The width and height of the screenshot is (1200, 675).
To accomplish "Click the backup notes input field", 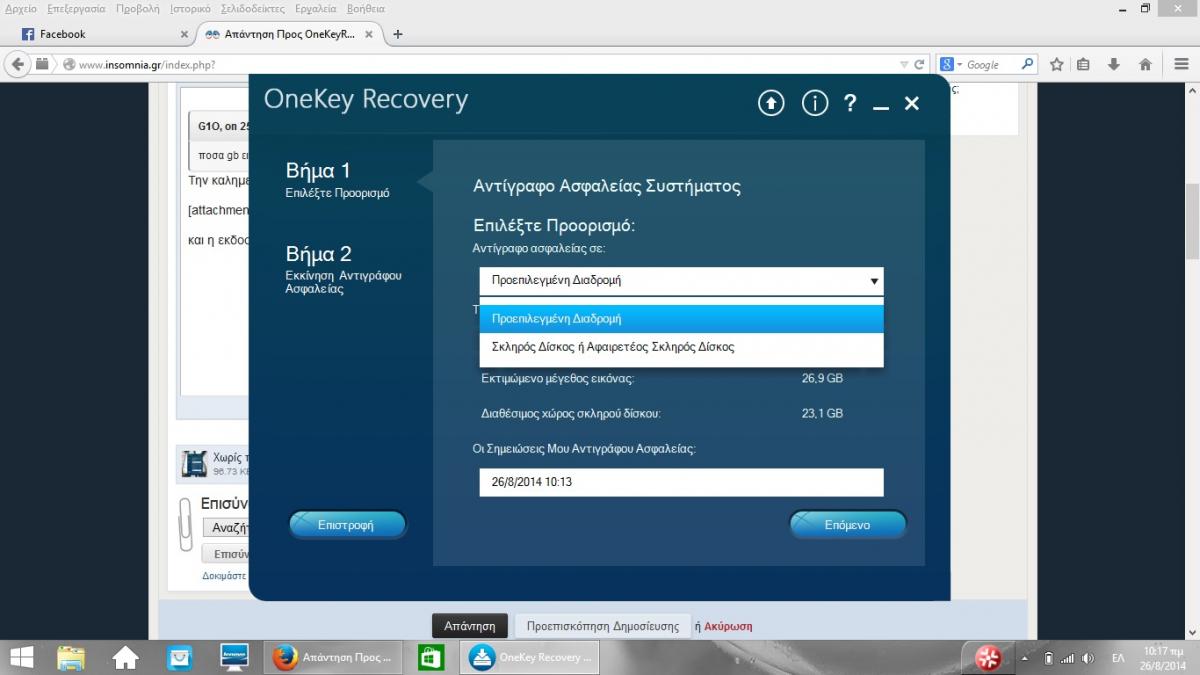I will click(681, 482).
